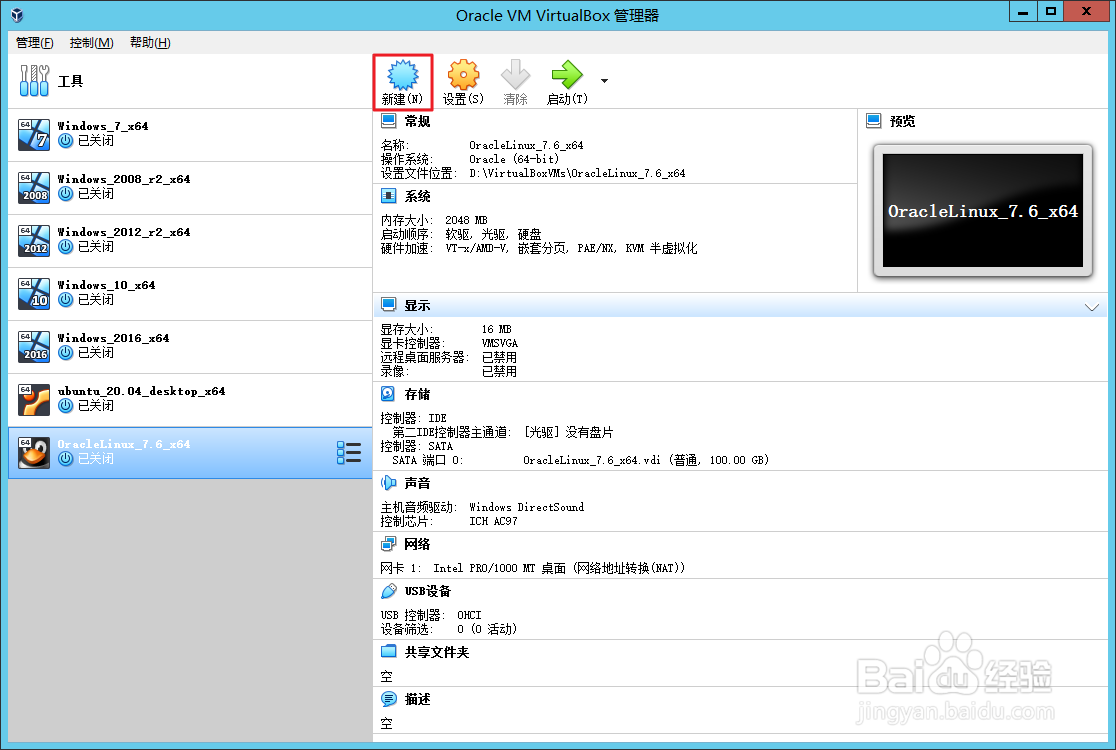The image size is (1116, 750).
Task: Click the ICH AC97 audio chip value
Action: pos(493,521)
